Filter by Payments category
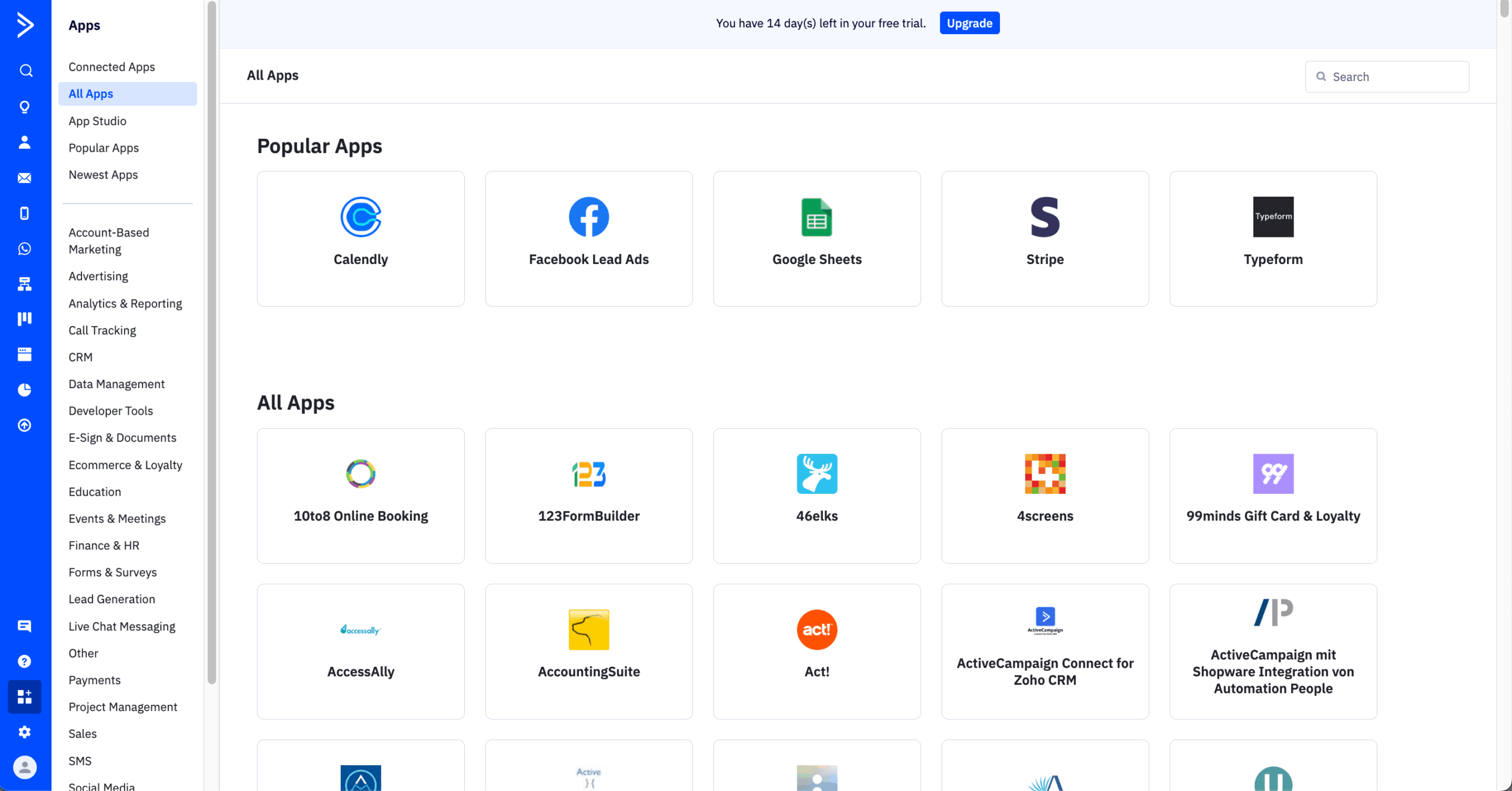Viewport: 1512px width, 791px height. 94,681
